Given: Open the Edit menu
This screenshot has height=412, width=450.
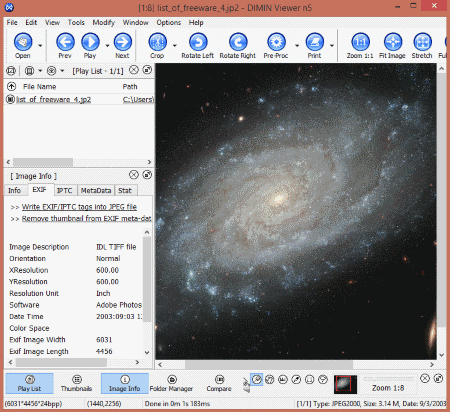Looking at the screenshot, I should (31, 23).
